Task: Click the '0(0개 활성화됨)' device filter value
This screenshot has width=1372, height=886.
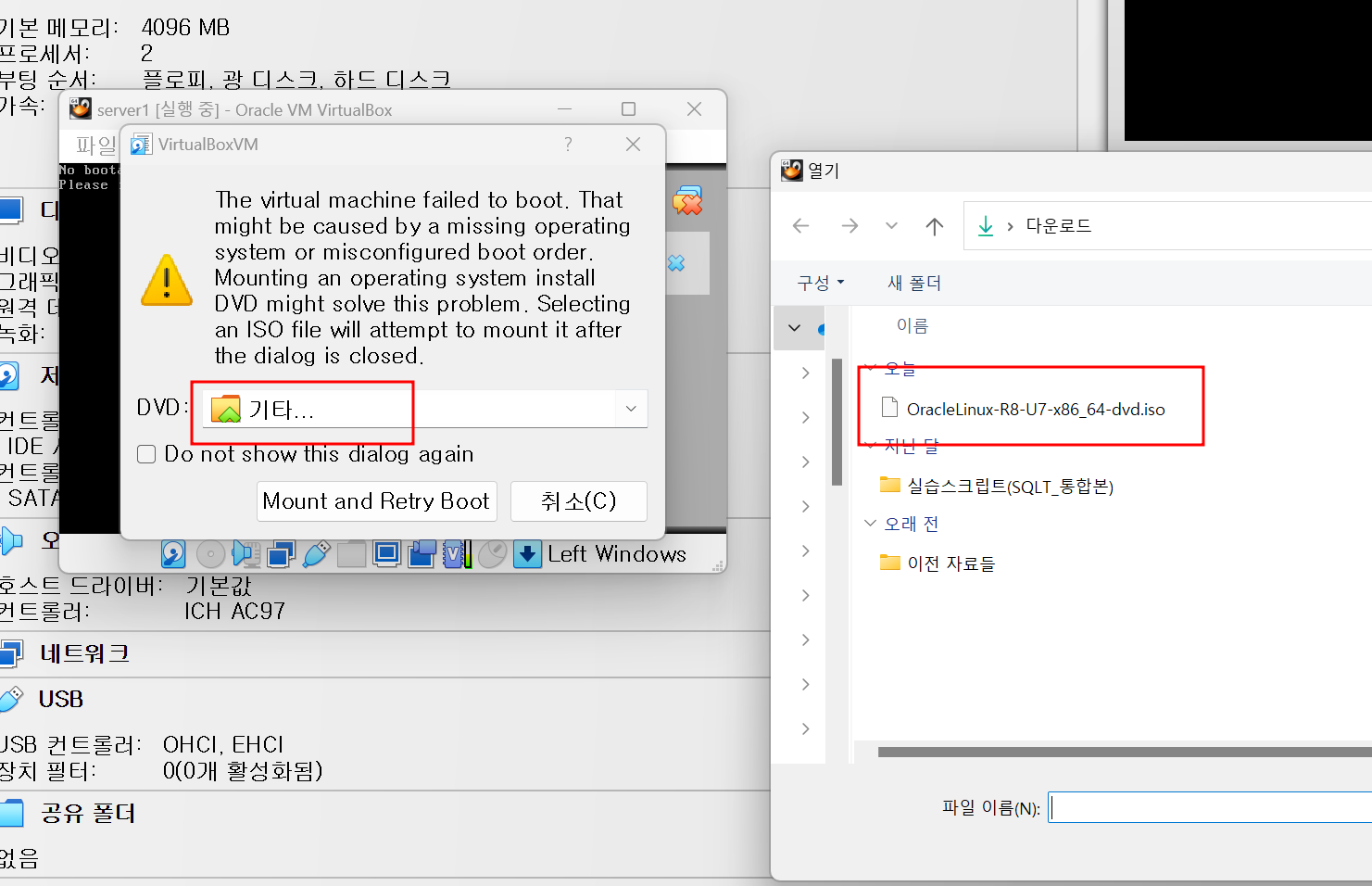Action: click(243, 771)
